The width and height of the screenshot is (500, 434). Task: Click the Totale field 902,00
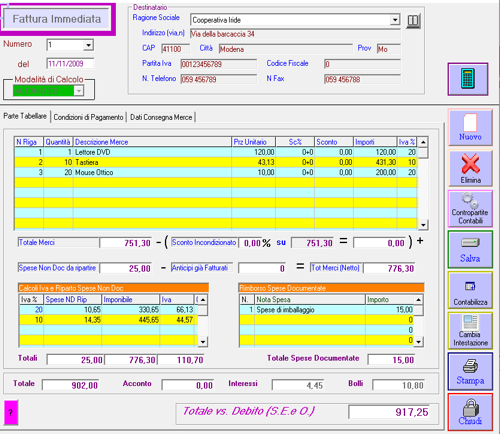tap(71, 385)
